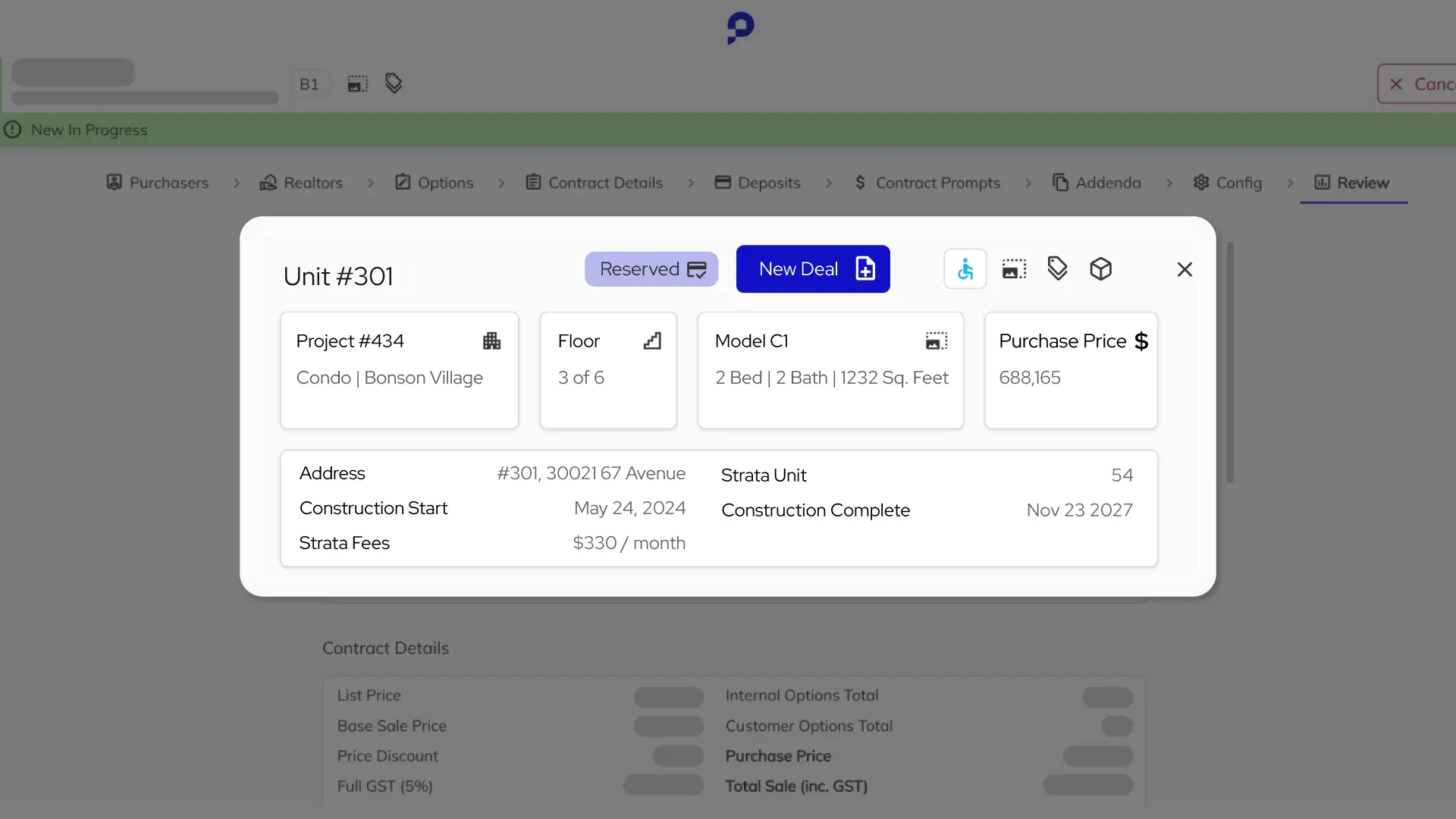Click the stairs icon on the Floor card

coord(652,340)
